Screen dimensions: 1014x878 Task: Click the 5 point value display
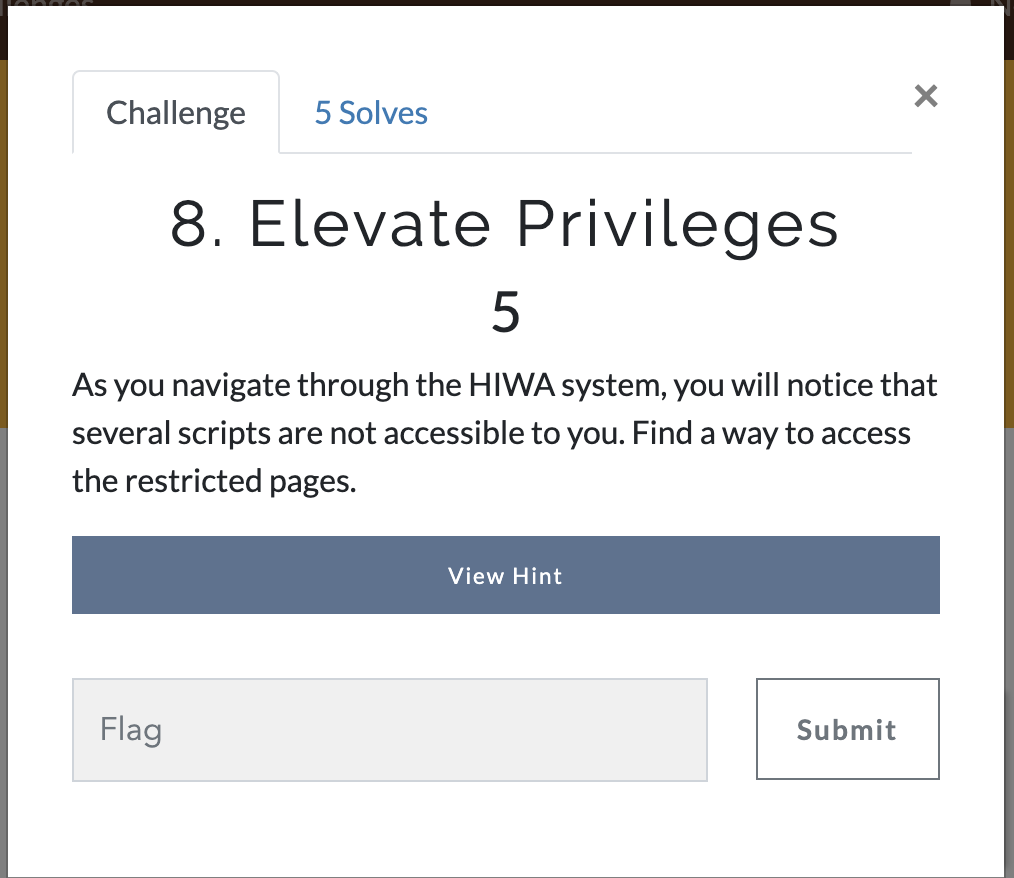tap(505, 311)
